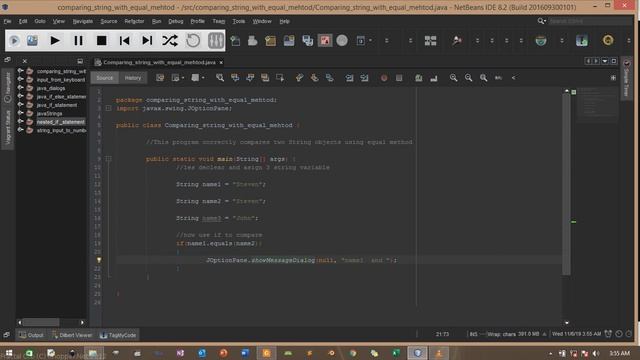Open the Help menu
Image resolution: width=640 pixels, height=360 pixels.
[284, 21]
